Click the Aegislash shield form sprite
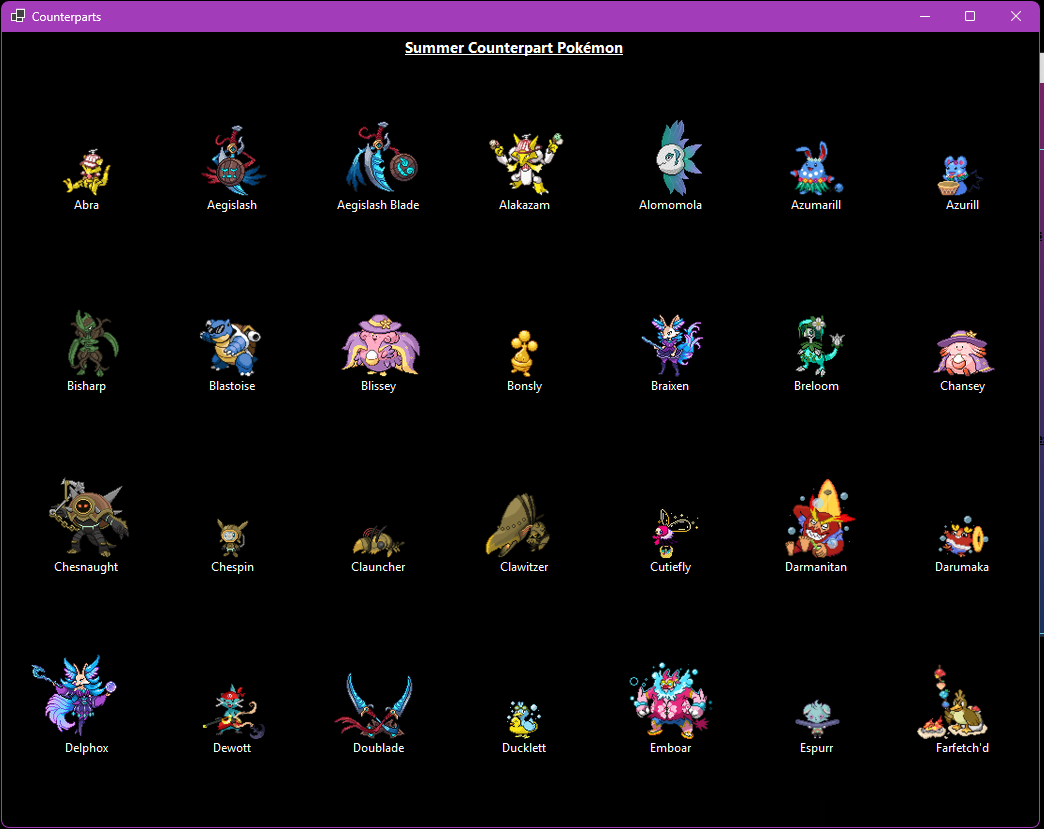 (x=232, y=160)
